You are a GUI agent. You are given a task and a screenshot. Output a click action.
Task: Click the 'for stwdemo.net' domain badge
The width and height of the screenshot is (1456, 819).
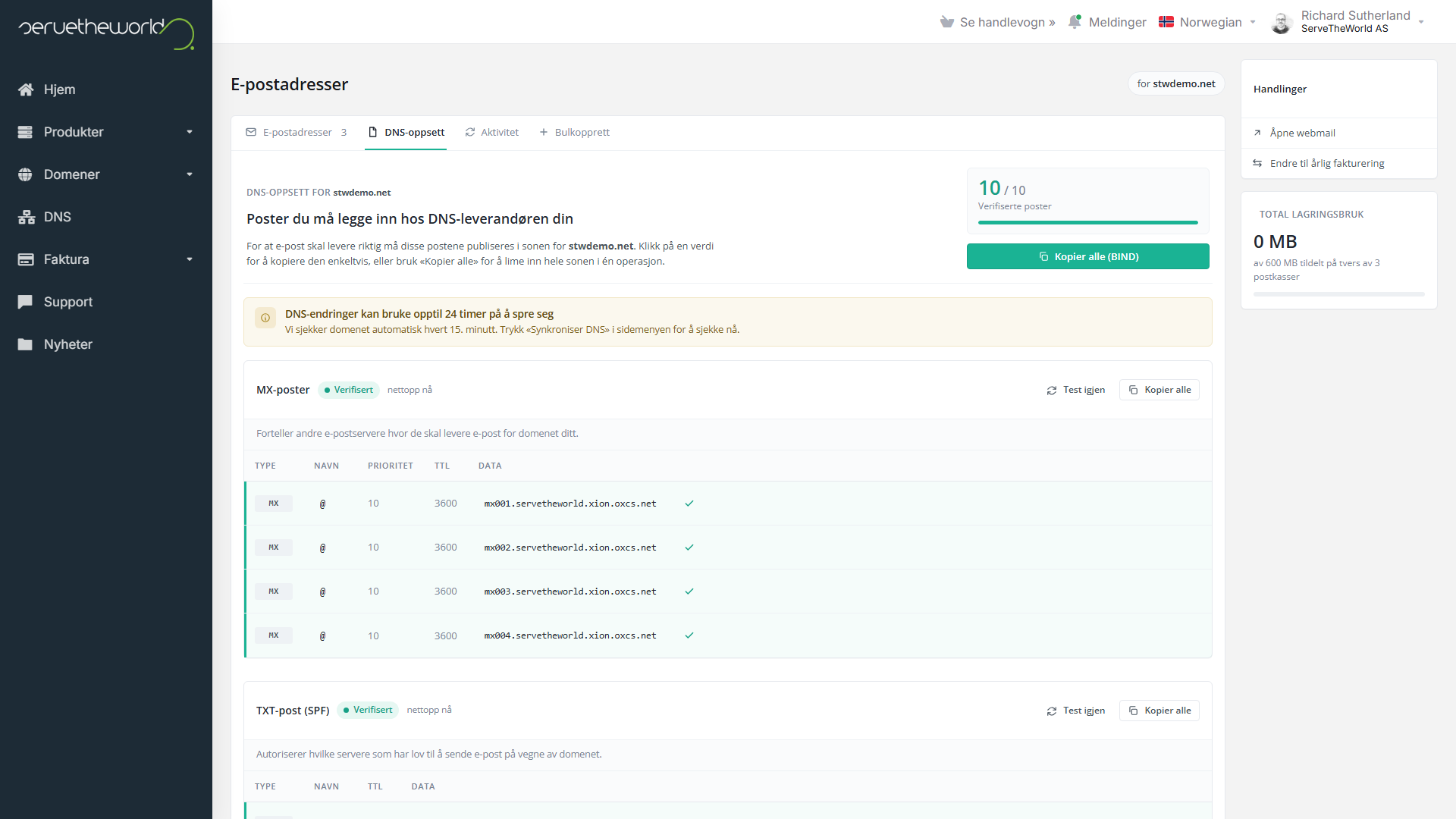1176,83
